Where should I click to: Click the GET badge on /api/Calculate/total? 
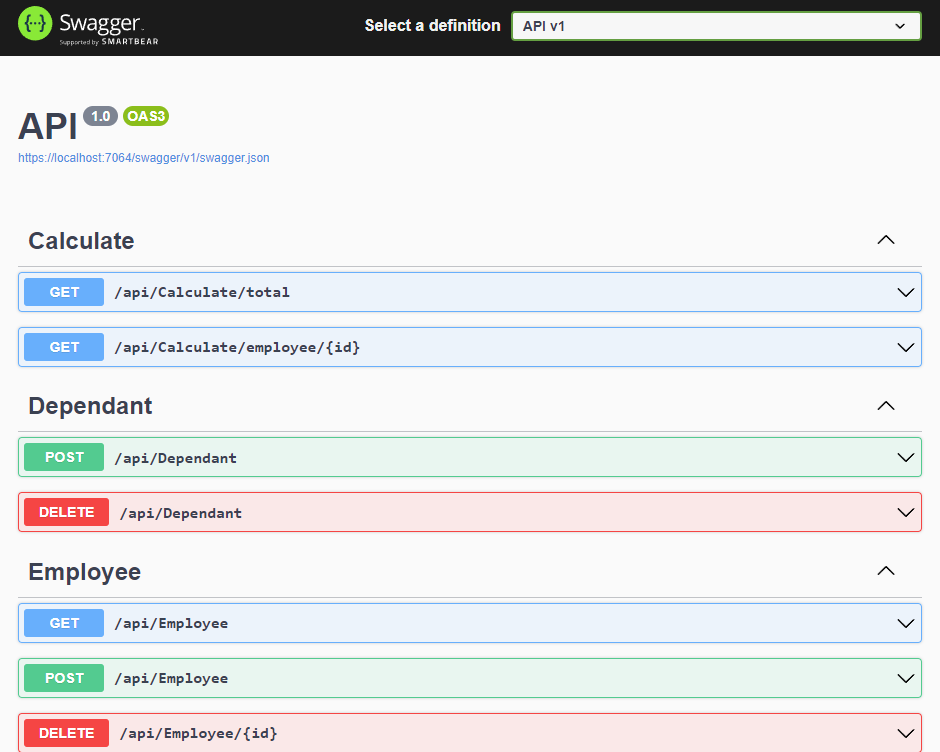[x=63, y=291]
